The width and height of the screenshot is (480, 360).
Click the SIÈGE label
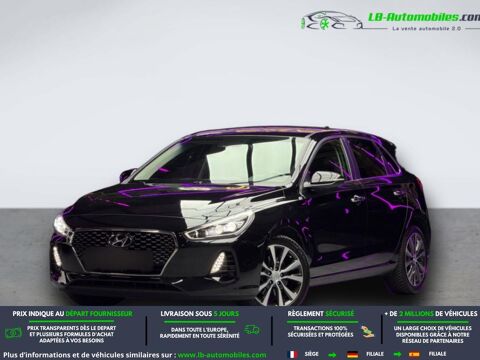pyautogui.click(x=312, y=354)
